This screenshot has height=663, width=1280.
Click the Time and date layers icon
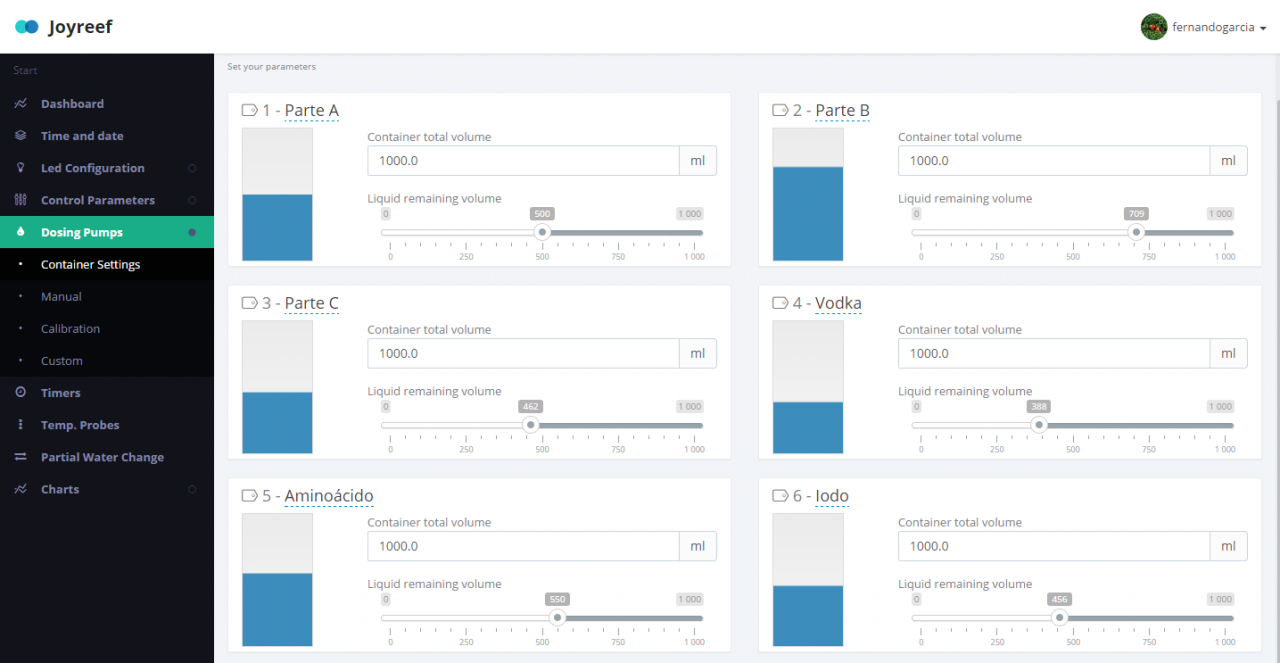[x=21, y=136]
